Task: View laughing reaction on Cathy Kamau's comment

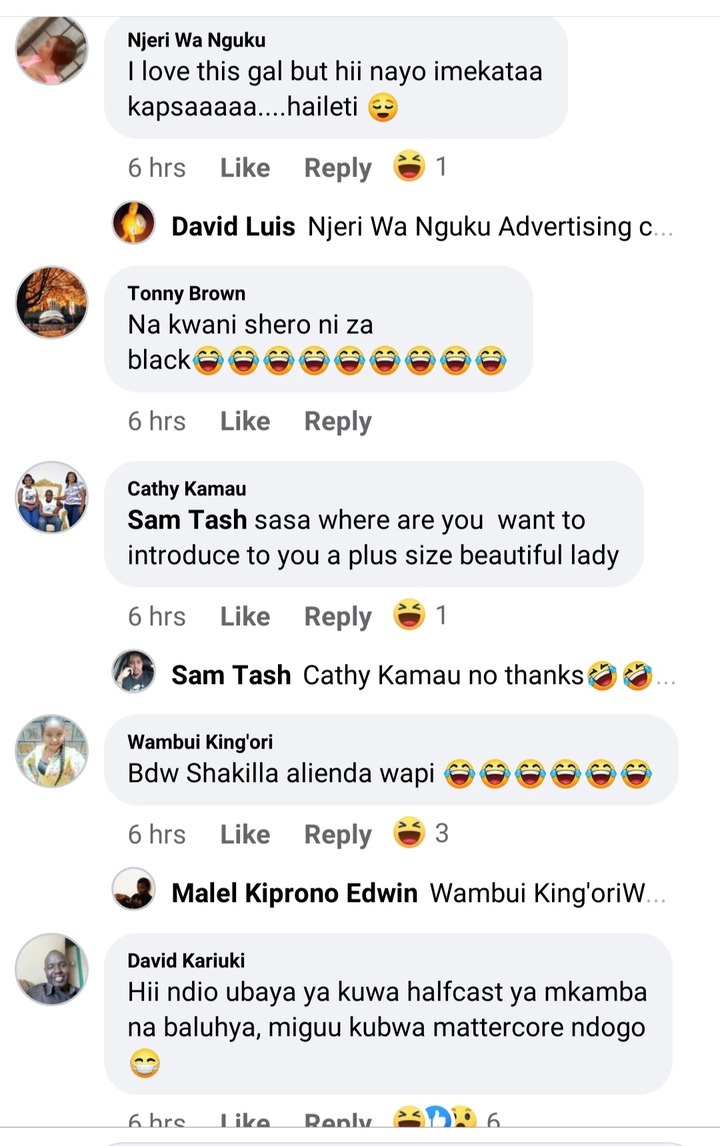Action: (419, 615)
